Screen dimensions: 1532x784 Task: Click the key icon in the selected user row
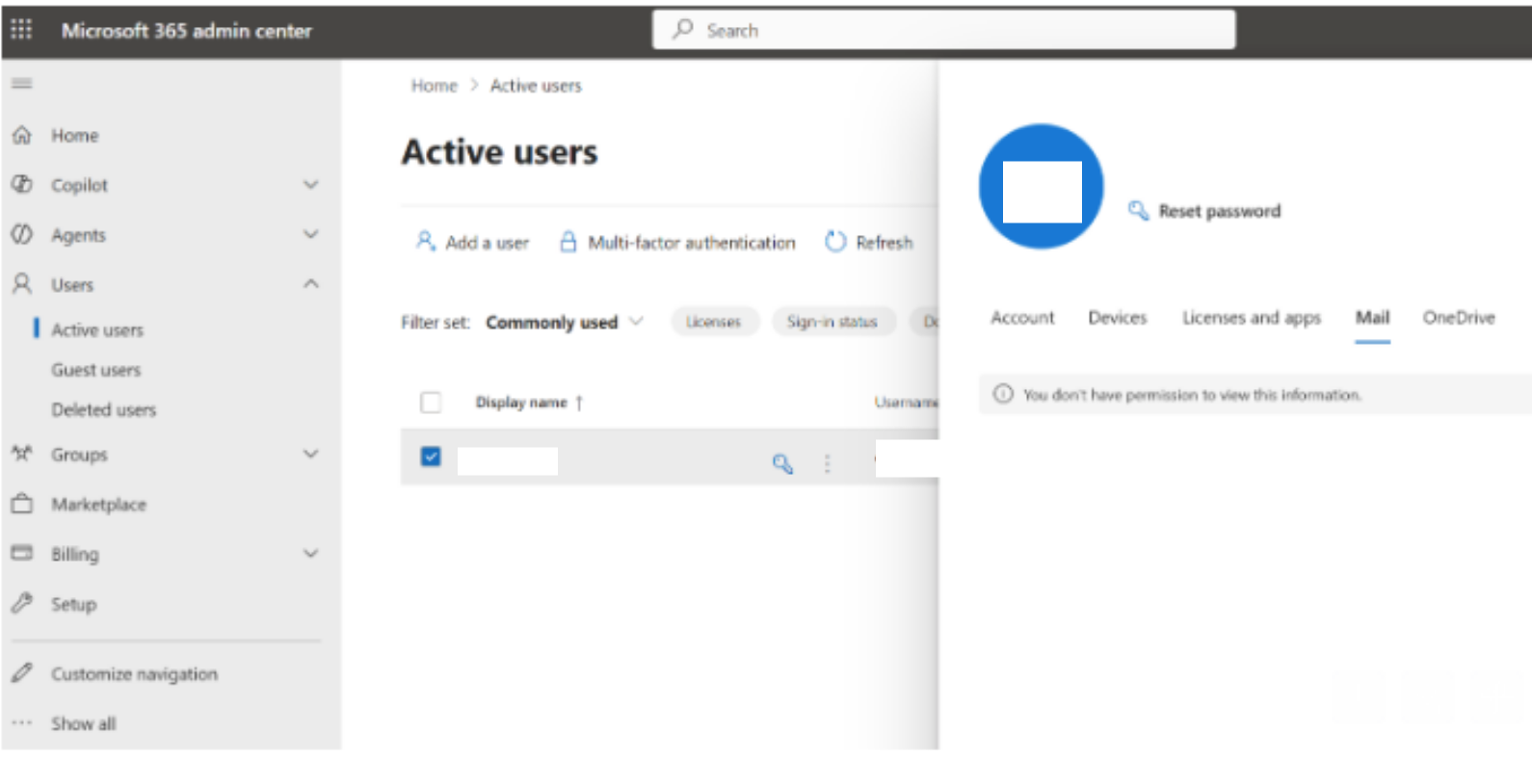click(x=782, y=464)
